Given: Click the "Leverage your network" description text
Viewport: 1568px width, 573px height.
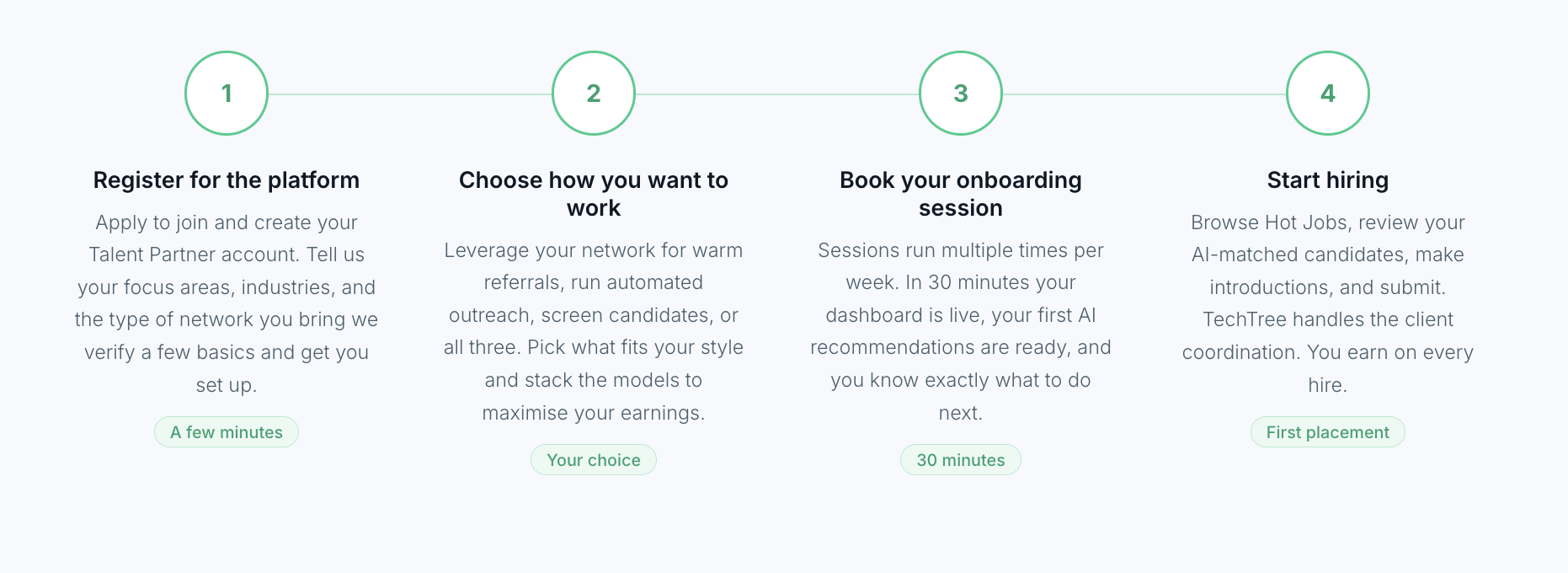Looking at the screenshot, I should 594,331.
